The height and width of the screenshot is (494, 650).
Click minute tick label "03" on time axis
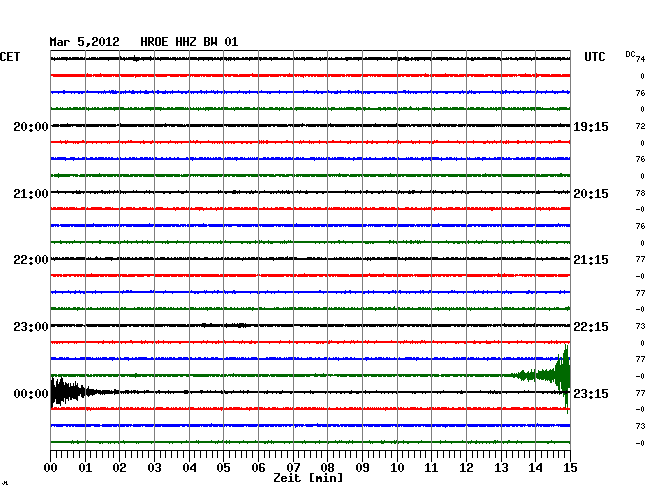click(154, 467)
